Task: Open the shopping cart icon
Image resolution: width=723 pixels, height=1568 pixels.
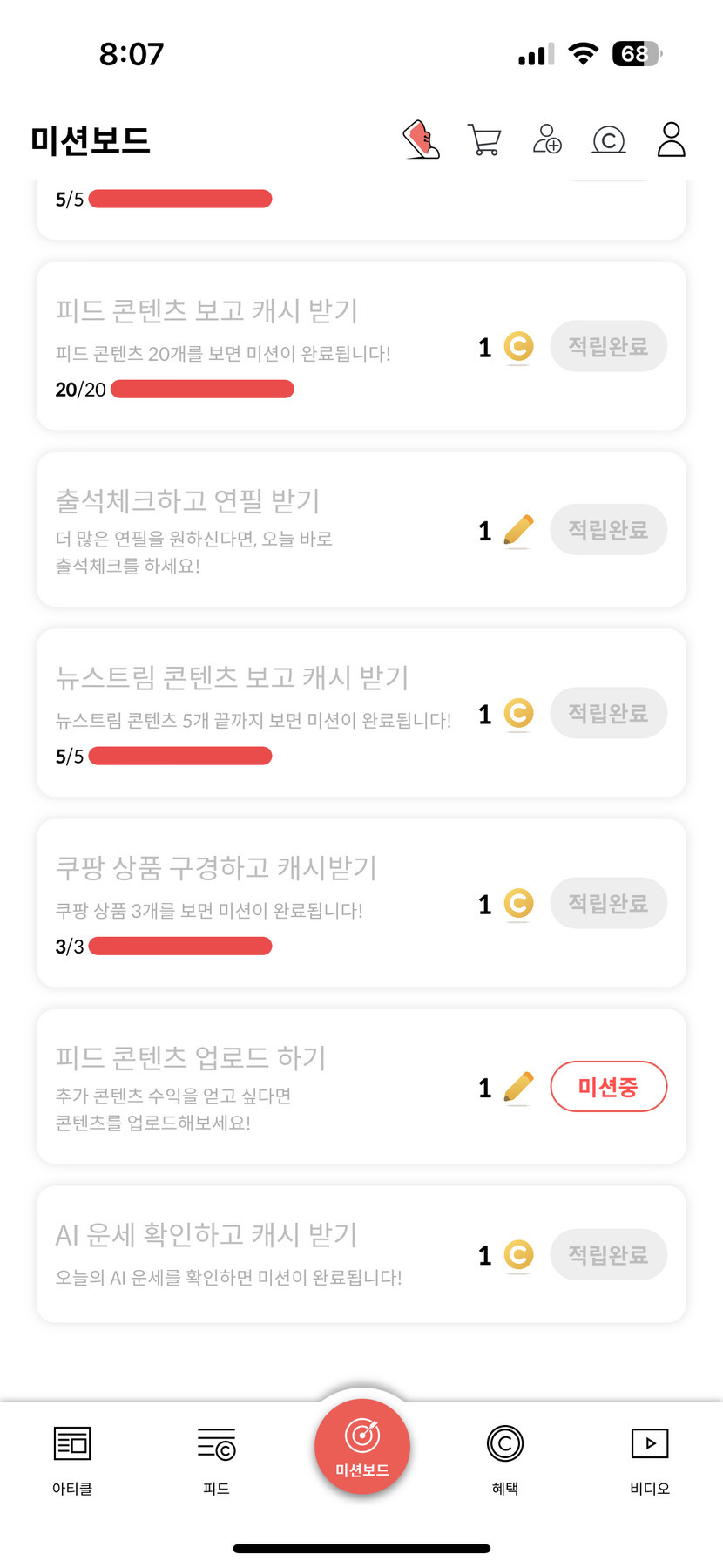Action: pyautogui.click(x=484, y=139)
